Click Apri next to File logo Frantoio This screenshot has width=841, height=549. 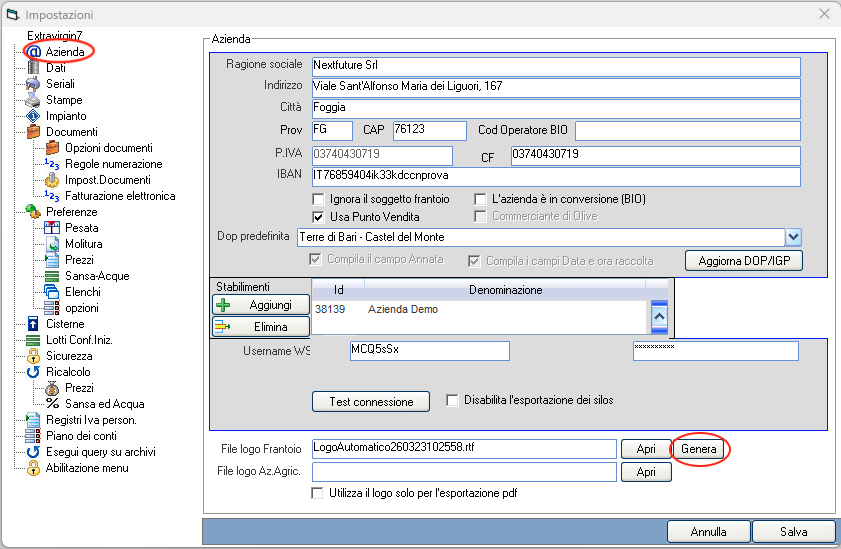[x=646, y=449]
